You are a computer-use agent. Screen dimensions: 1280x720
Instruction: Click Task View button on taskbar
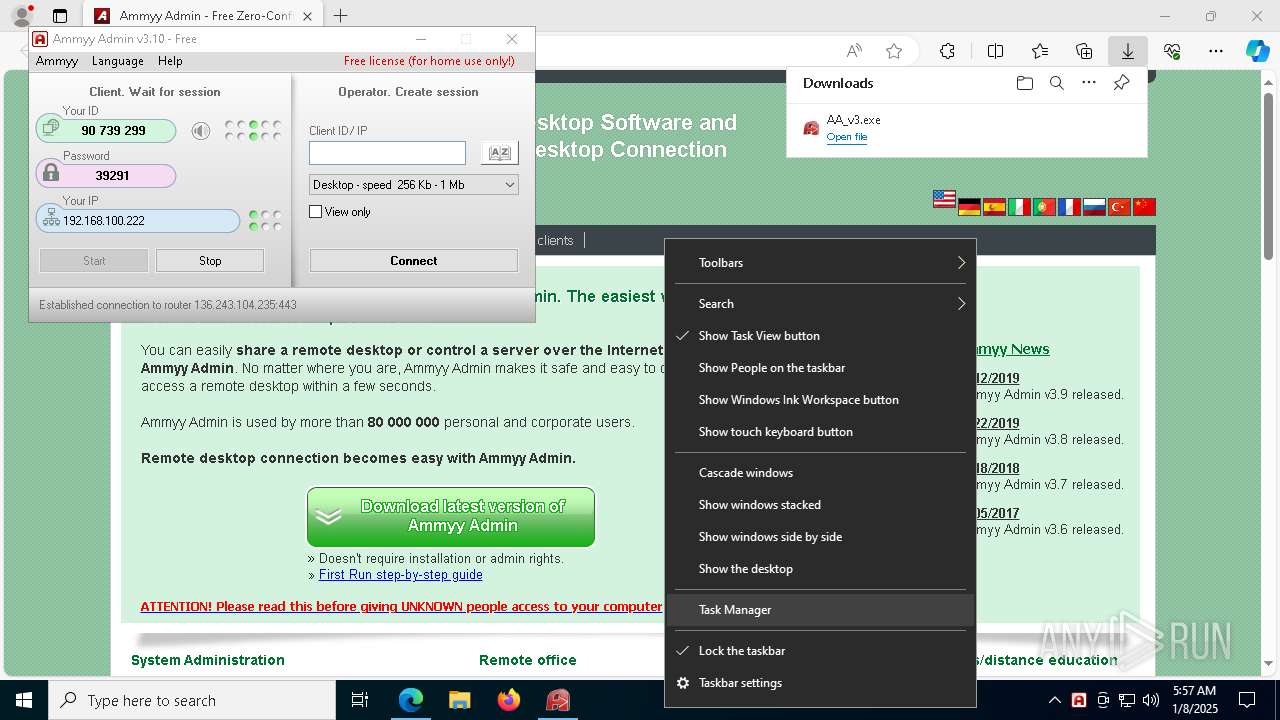coord(360,700)
